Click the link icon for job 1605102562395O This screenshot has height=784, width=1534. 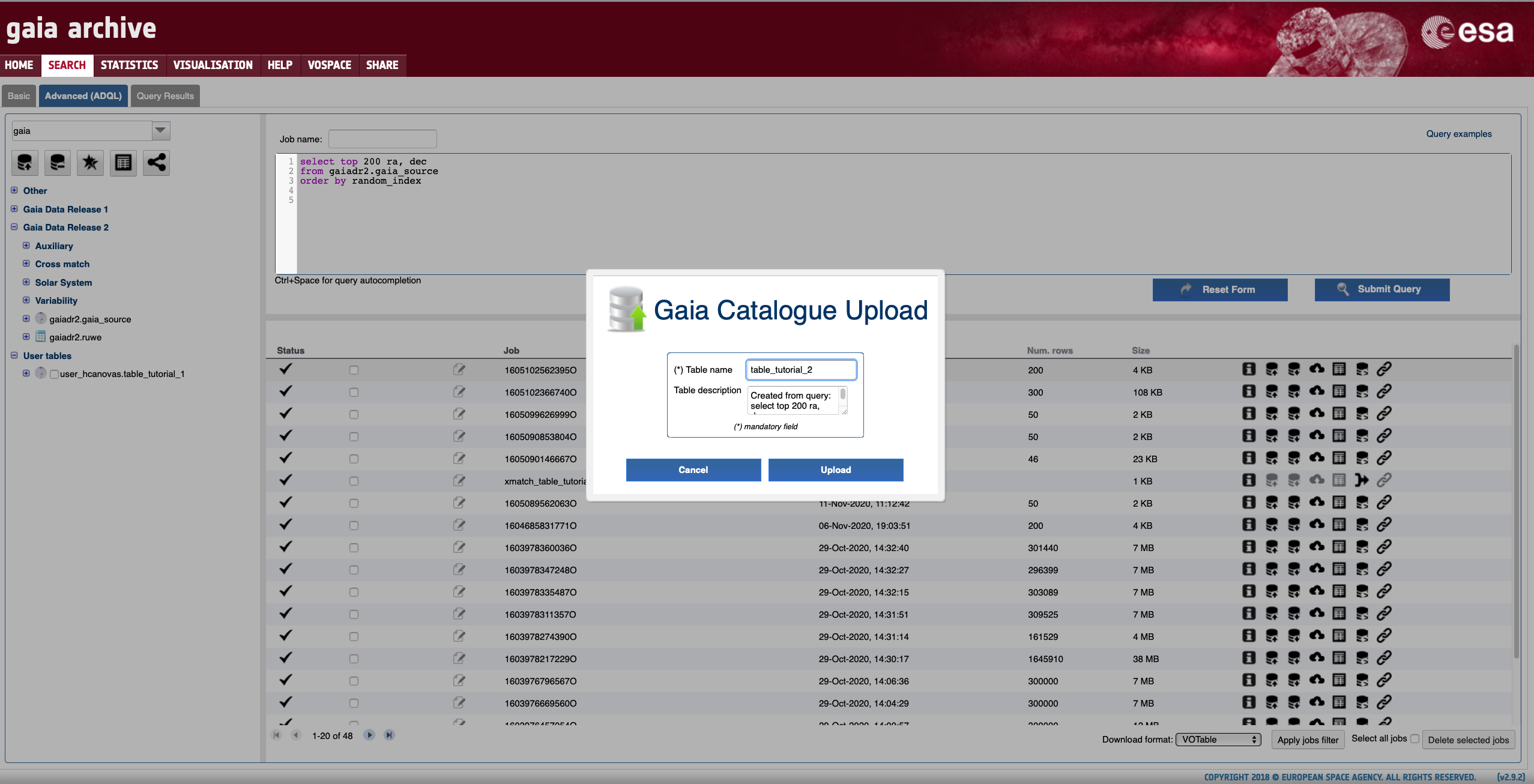(1385, 369)
